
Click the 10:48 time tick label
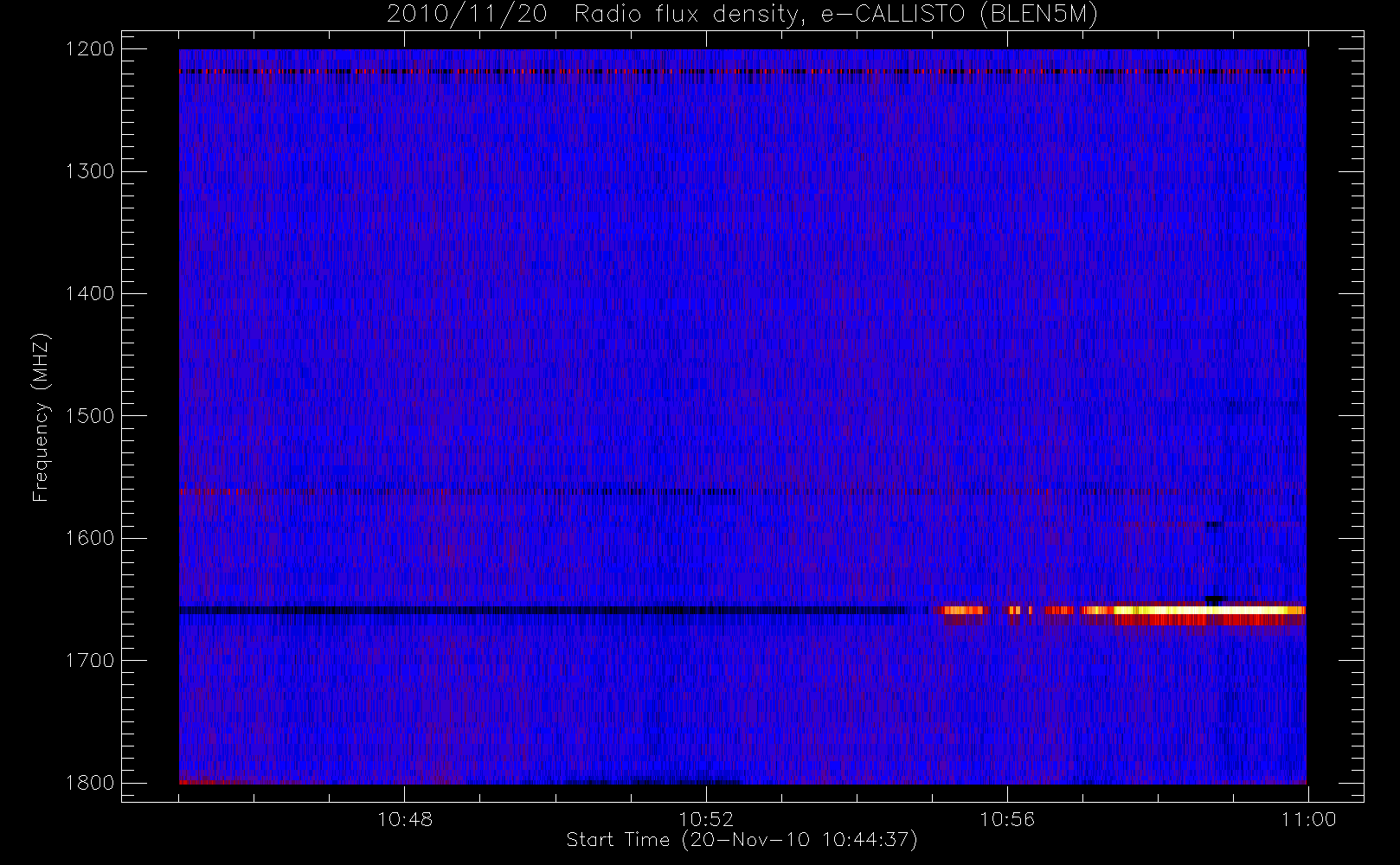(x=405, y=819)
